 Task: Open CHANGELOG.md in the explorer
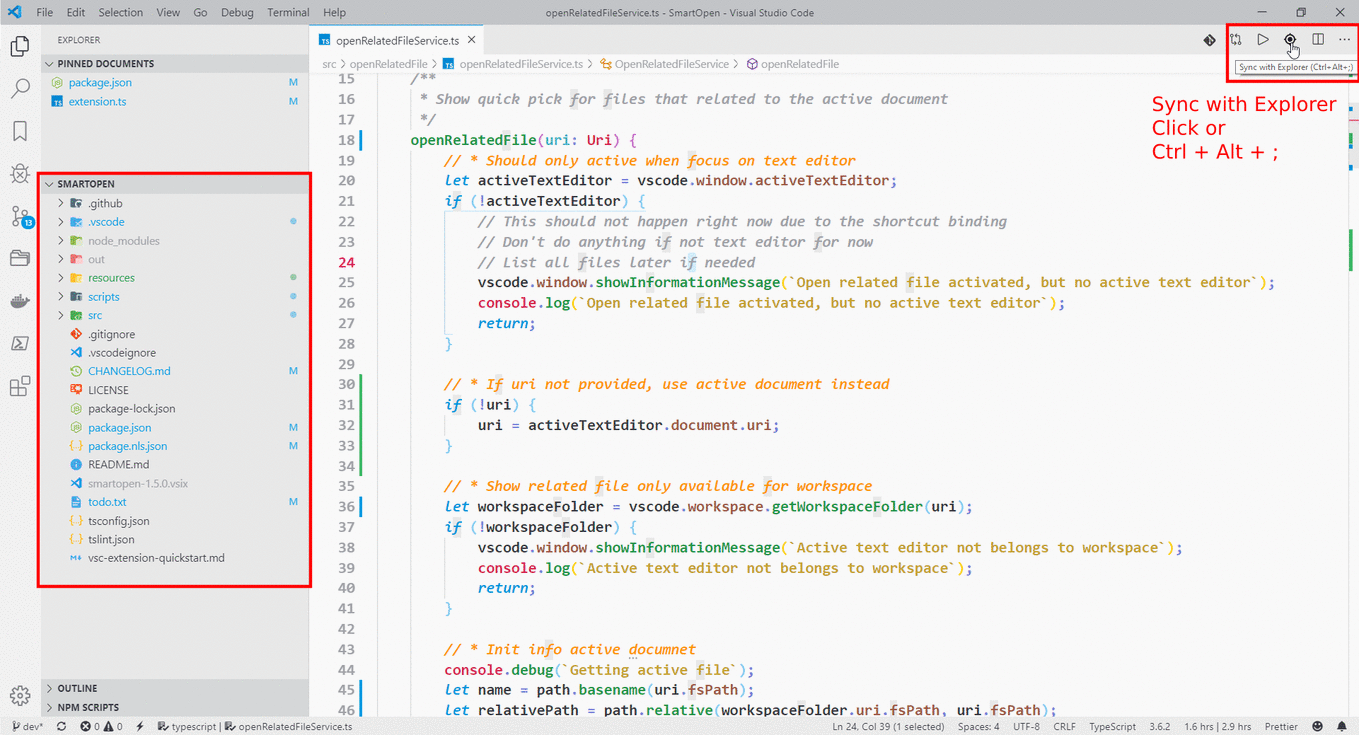pyautogui.click(x=176, y=371)
